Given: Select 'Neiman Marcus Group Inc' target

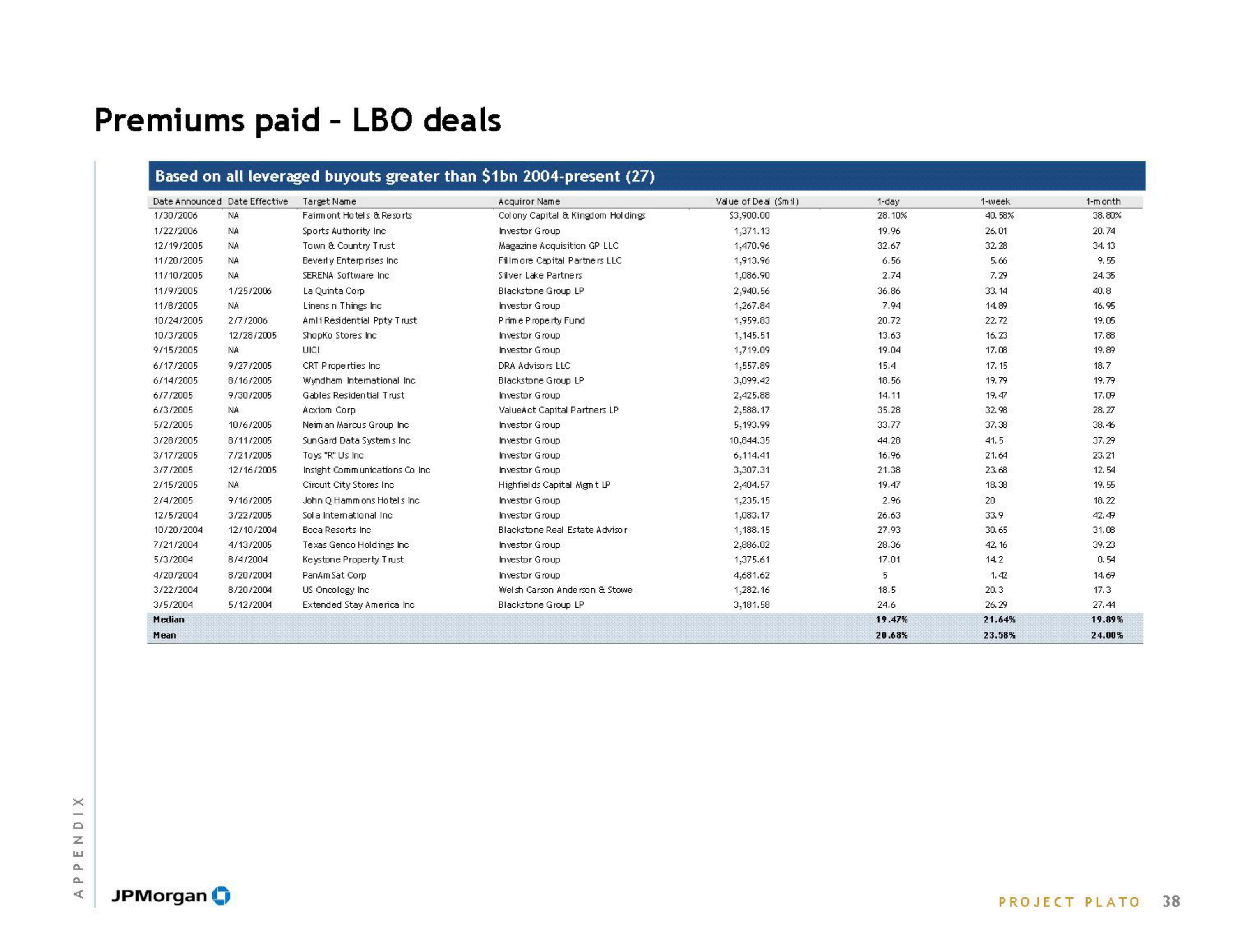Looking at the screenshot, I should tap(356, 425).
